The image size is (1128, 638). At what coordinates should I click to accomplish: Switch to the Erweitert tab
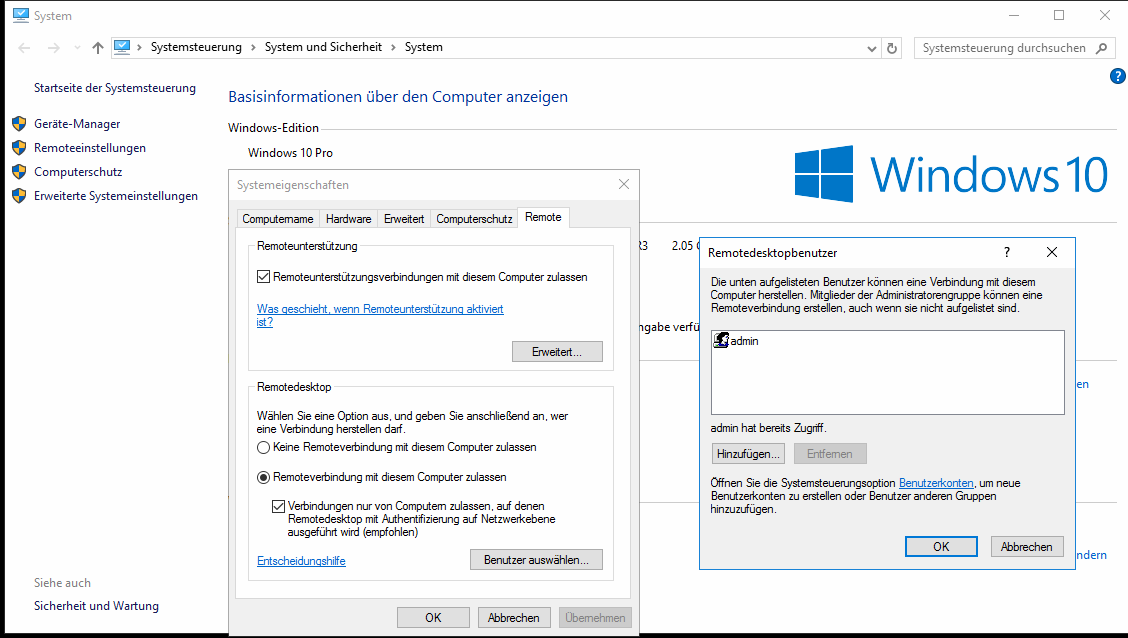(404, 219)
